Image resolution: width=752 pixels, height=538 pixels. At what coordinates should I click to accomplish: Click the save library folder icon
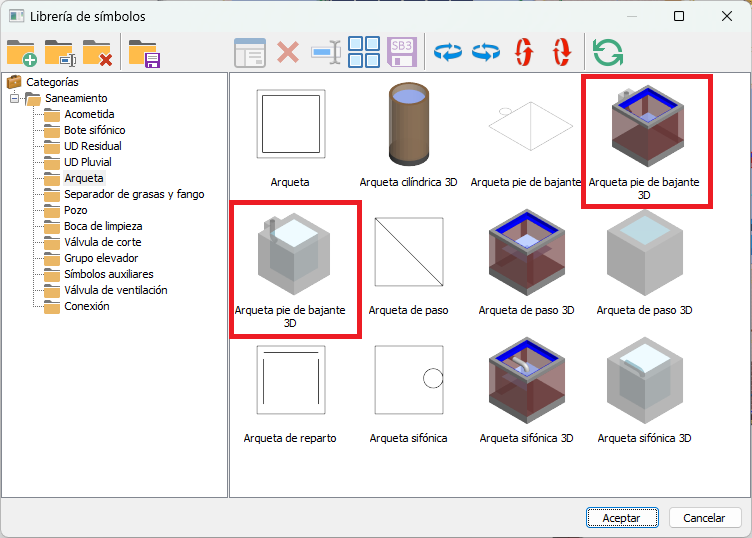[144, 52]
